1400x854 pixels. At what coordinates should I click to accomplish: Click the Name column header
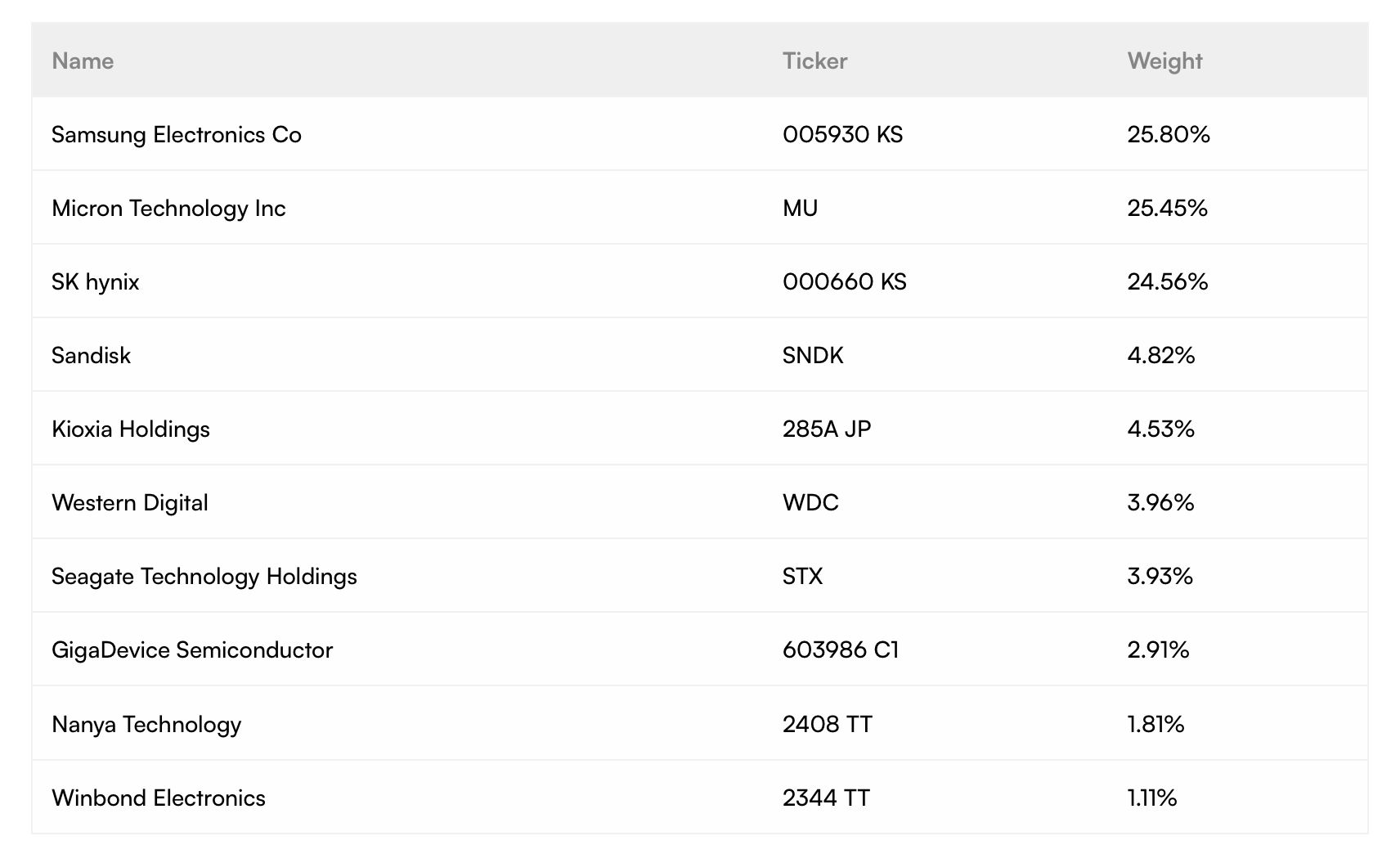pyautogui.click(x=83, y=61)
